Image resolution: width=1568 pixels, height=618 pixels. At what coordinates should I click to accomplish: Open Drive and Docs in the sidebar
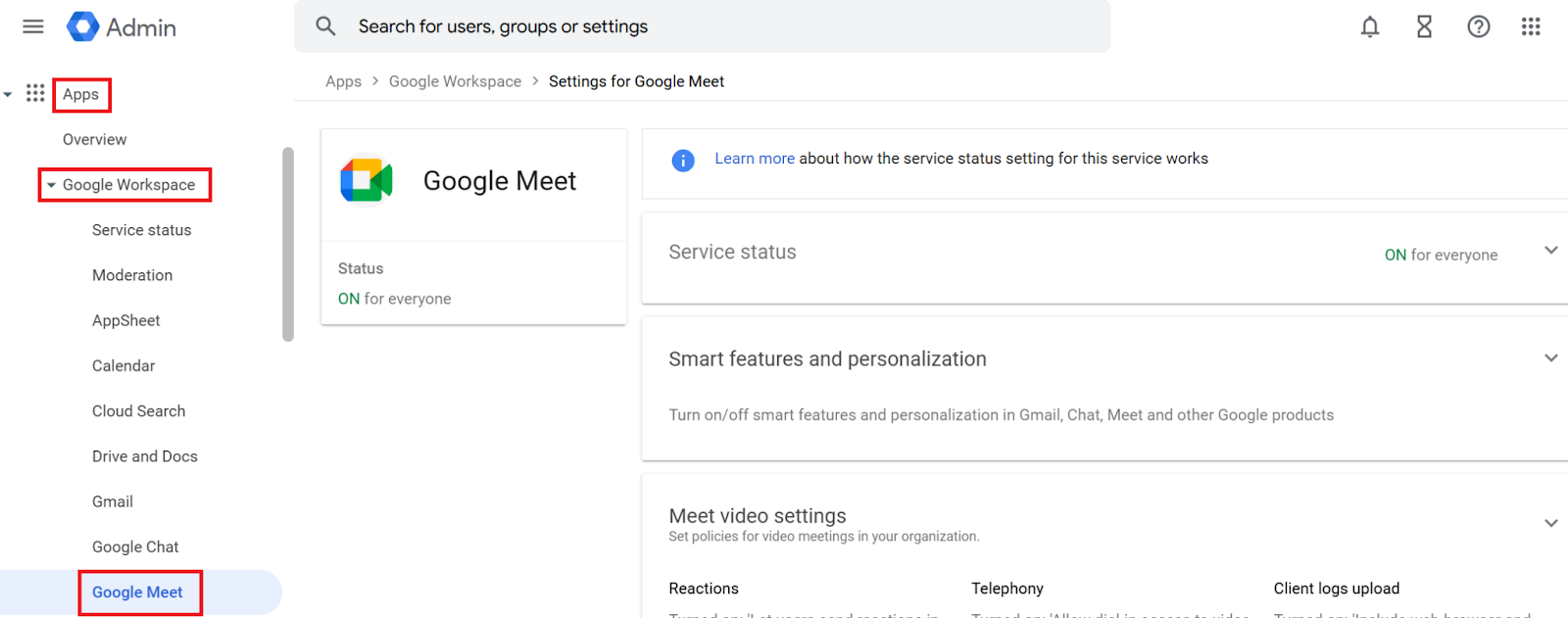click(x=145, y=456)
